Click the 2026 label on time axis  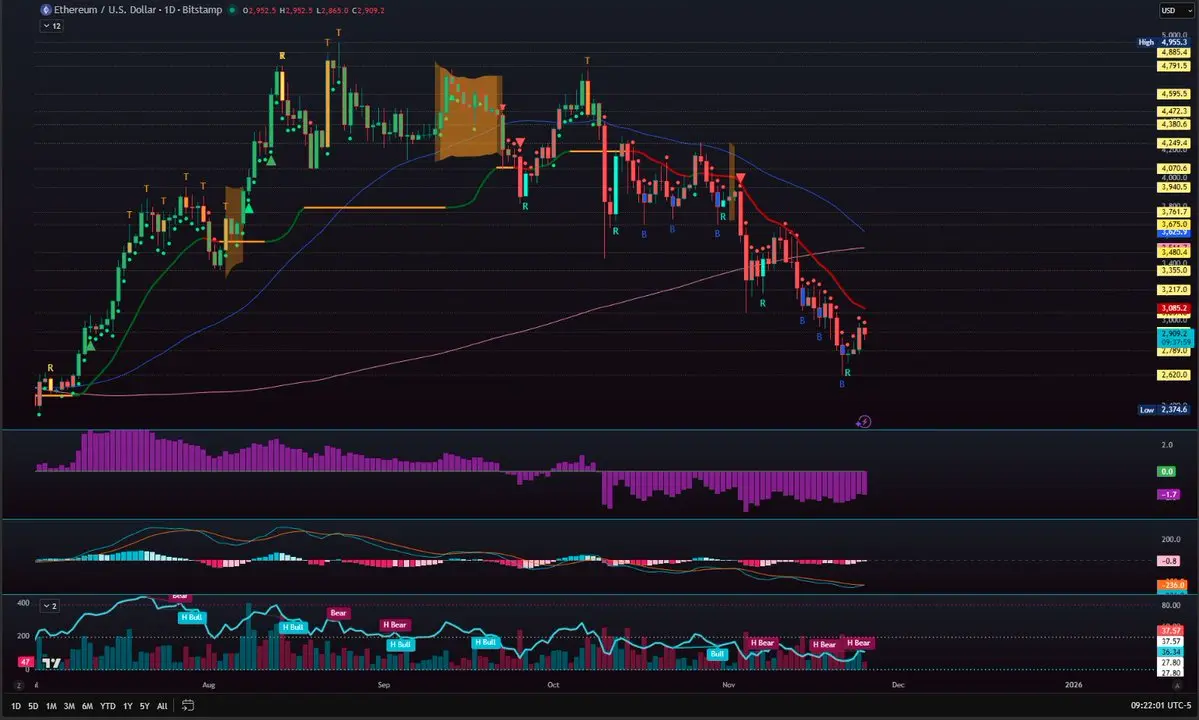(1074, 685)
